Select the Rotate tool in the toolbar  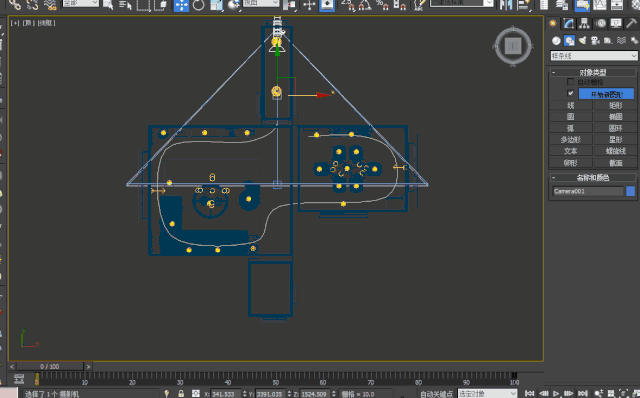pyautogui.click(x=199, y=5)
